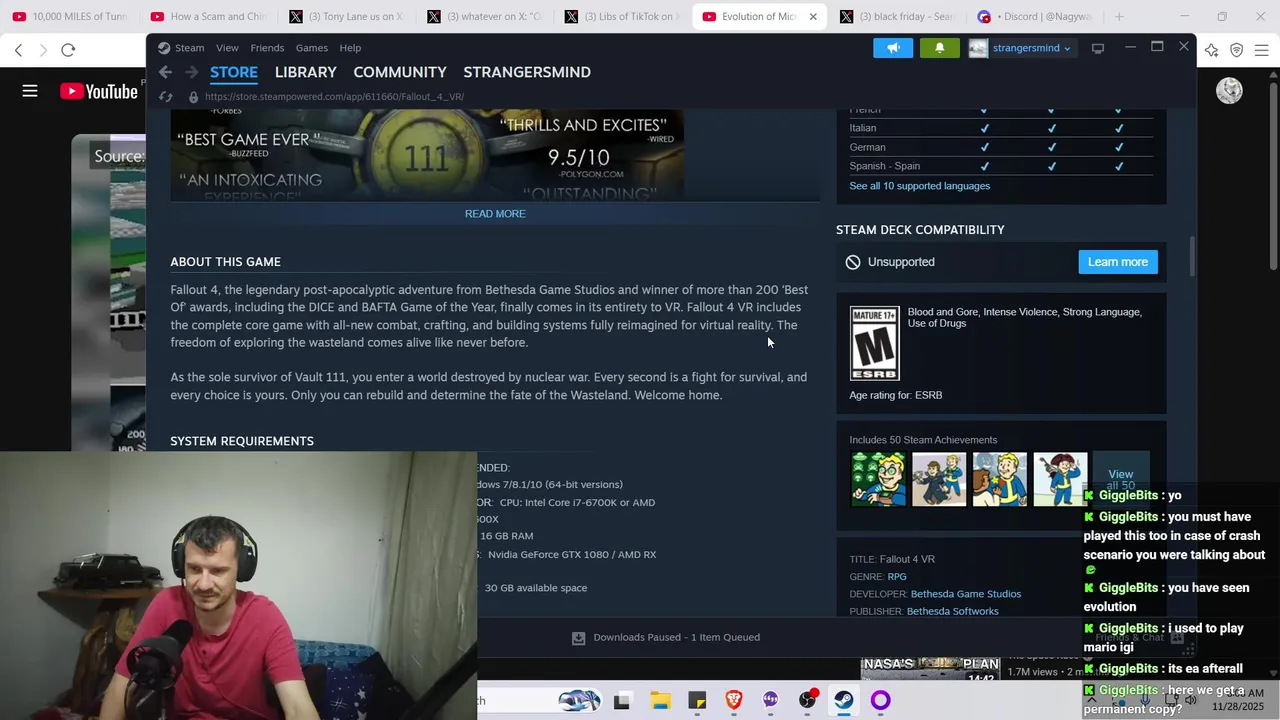The height and width of the screenshot is (720, 1280).
Task: Open 'Downloads Paused - 1 Item Queued'
Action: (x=677, y=637)
